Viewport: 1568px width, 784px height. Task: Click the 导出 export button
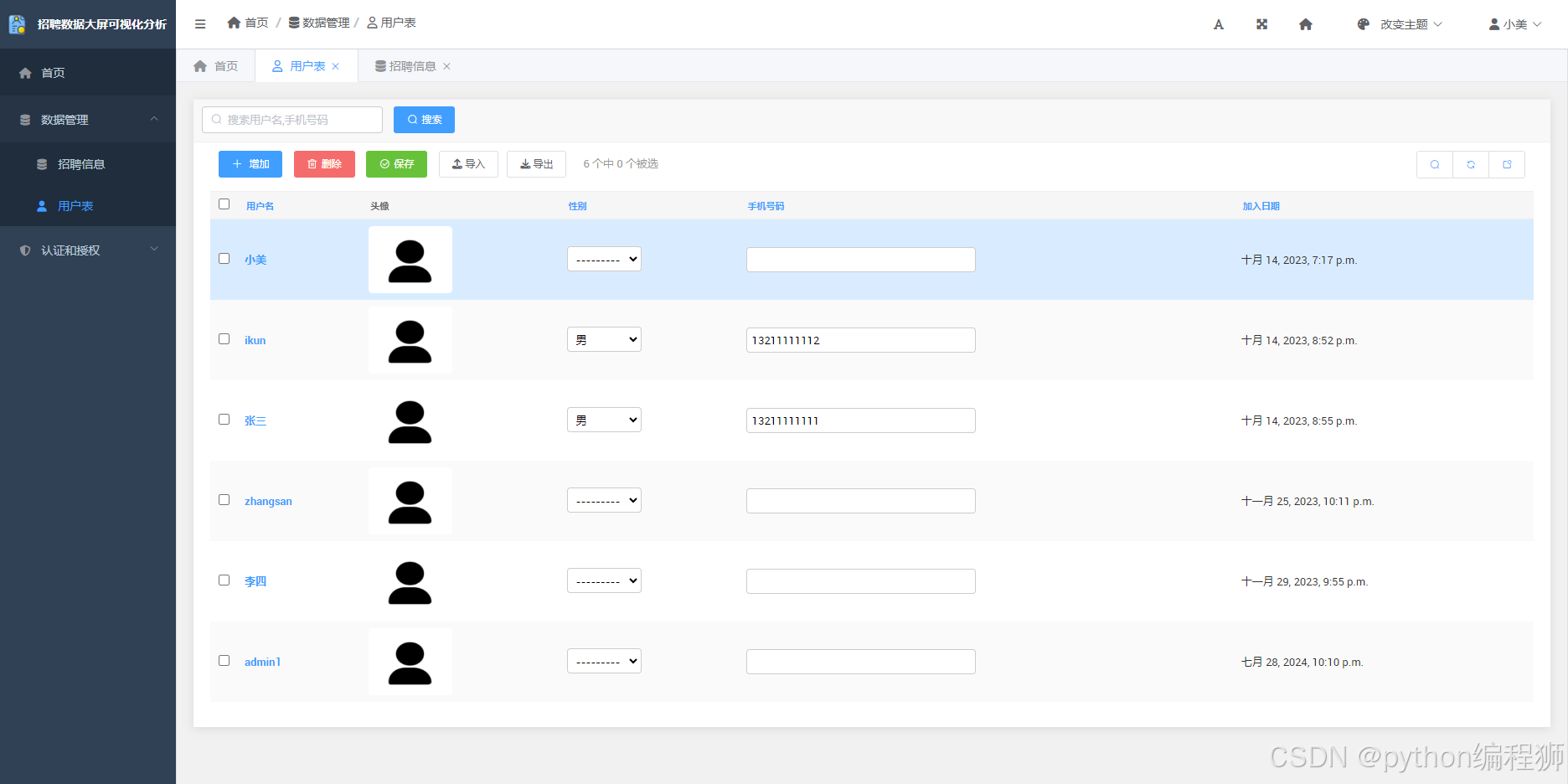tap(536, 164)
